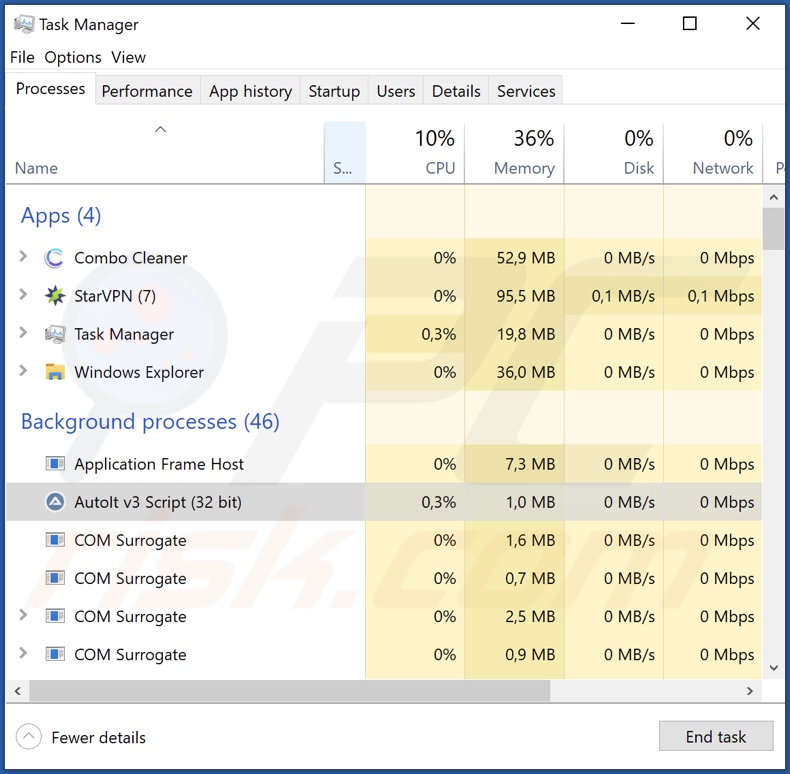Click the 1,6 MB COM Surrogate icon
790x774 pixels.
tap(55, 540)
